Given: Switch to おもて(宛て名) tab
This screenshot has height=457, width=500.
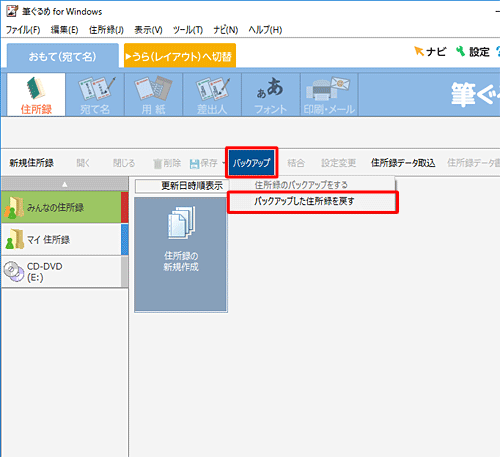Looking at the screenshot, I should pos(63,56).
